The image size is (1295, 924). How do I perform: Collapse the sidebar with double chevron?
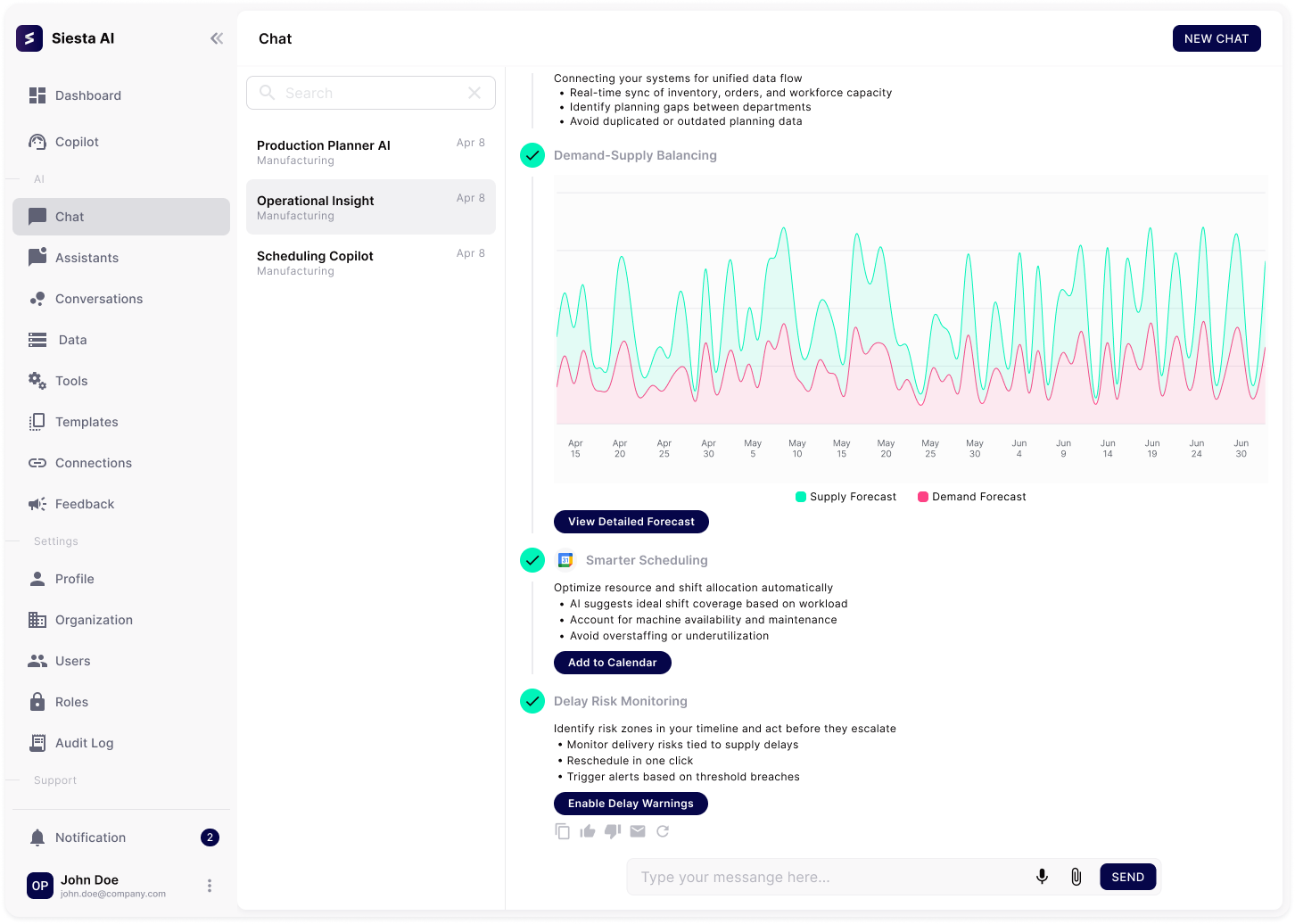[217, 38]
